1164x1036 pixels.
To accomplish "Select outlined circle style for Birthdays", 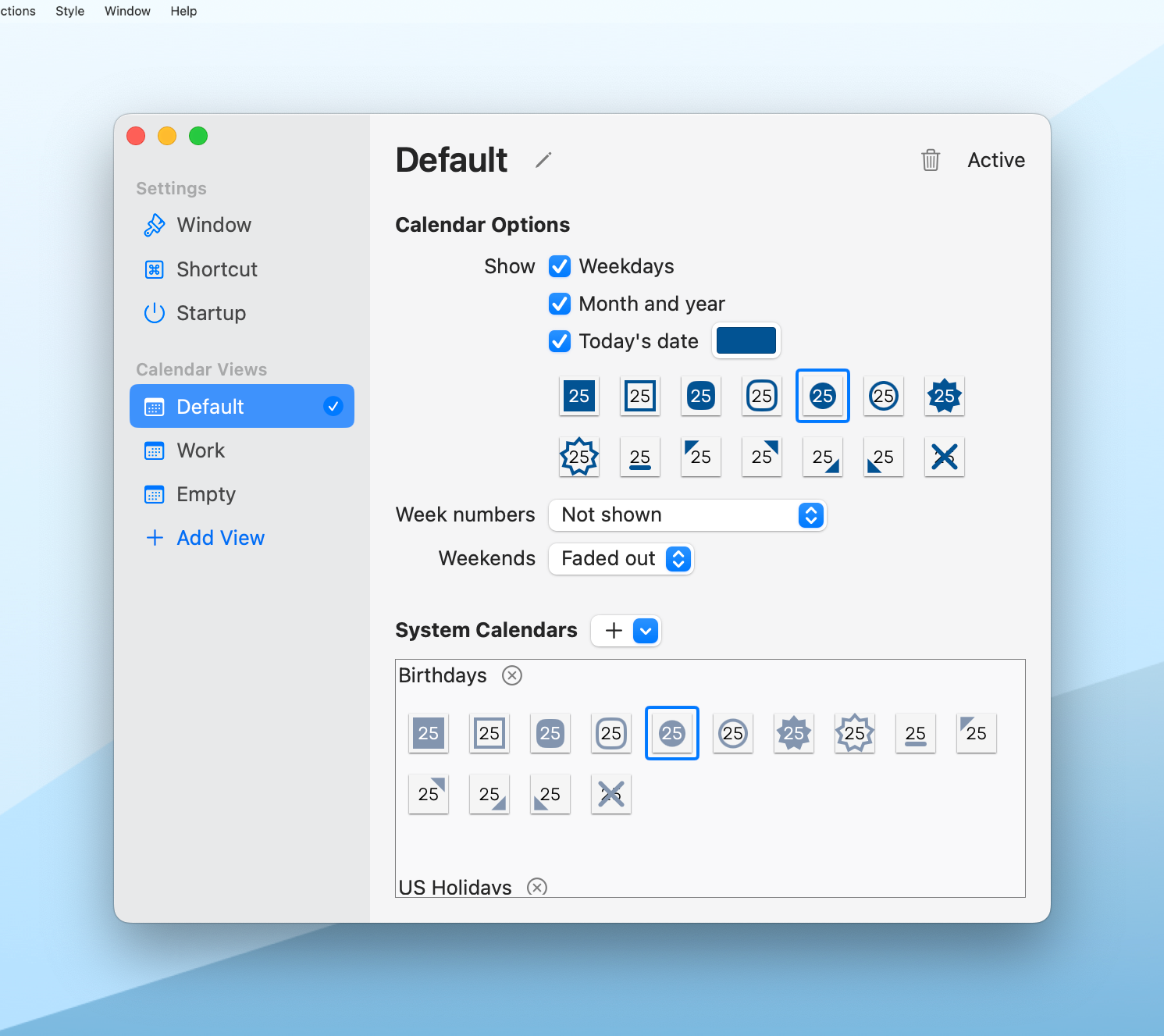I will (733, 733).
